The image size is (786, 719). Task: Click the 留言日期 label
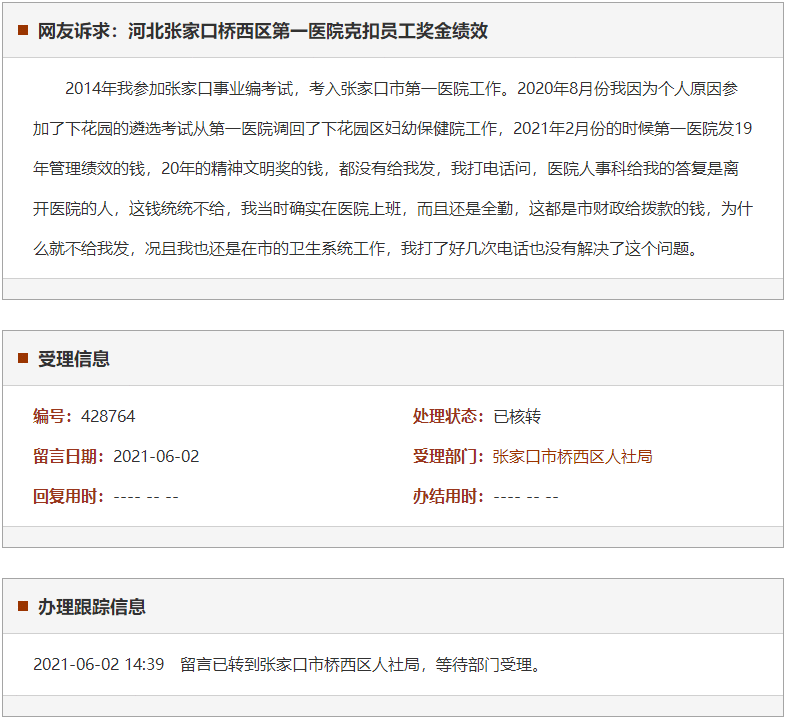click(x=69, y=456)
